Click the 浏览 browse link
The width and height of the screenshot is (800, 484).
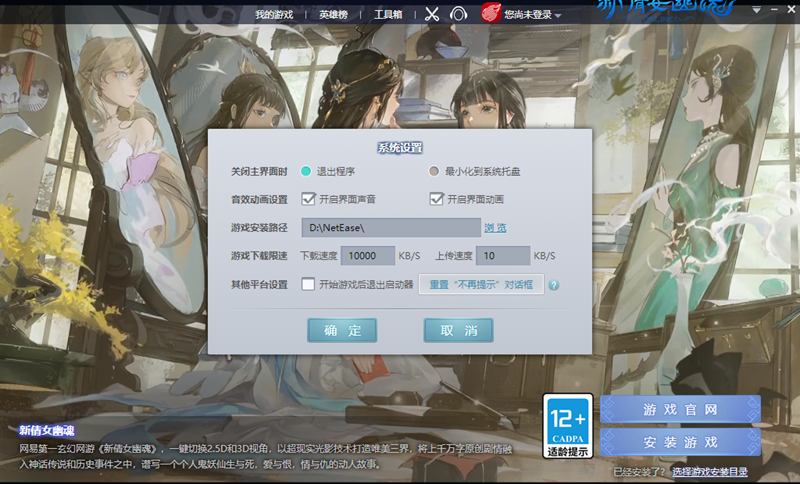[x=495, y=228]
